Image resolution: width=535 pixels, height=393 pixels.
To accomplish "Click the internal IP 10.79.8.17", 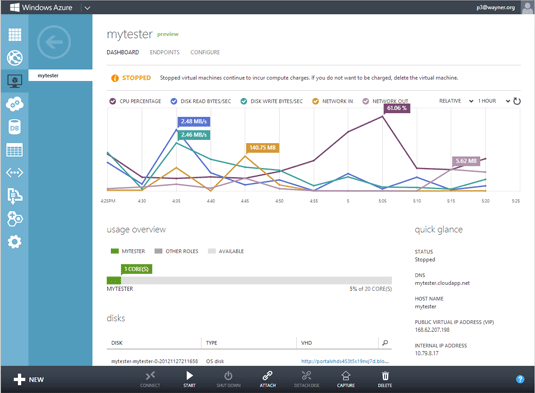I will 426,353.
